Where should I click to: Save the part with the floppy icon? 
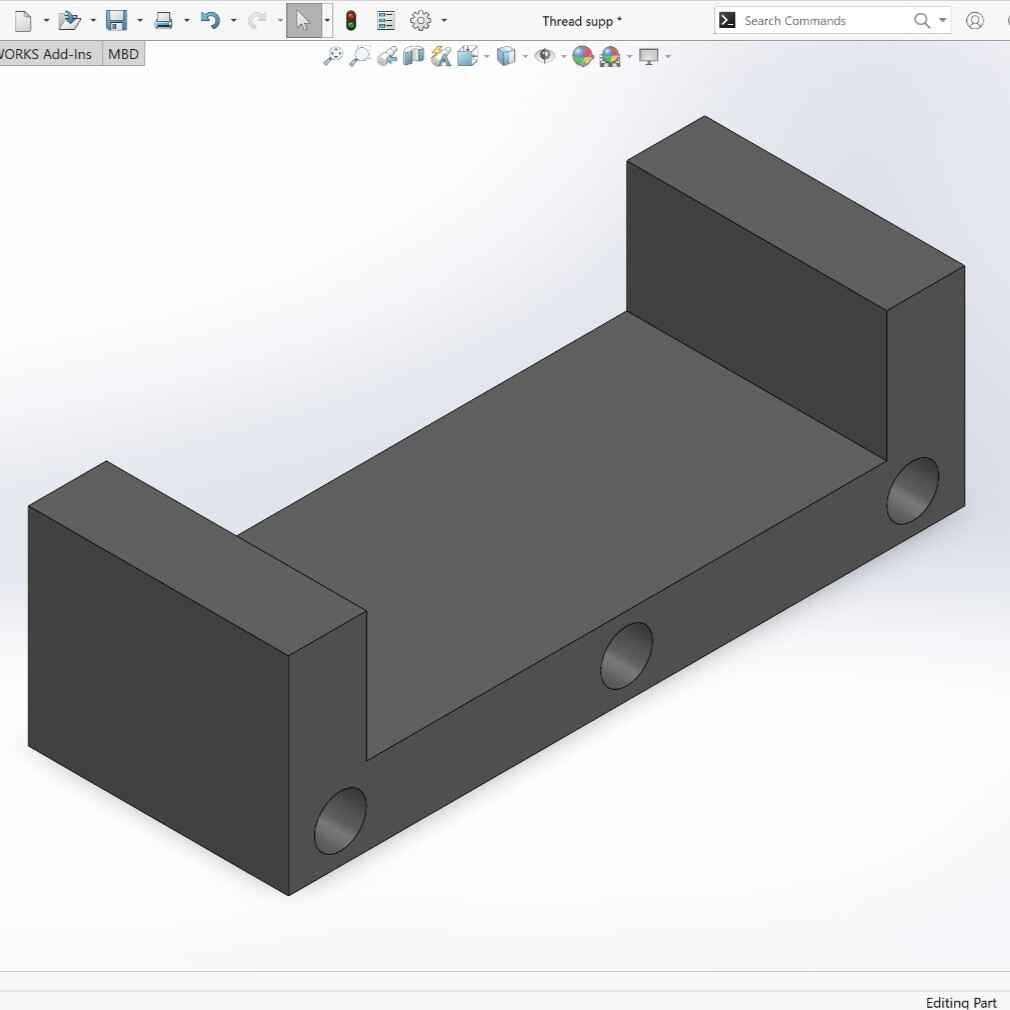click(x=117, y=21)
